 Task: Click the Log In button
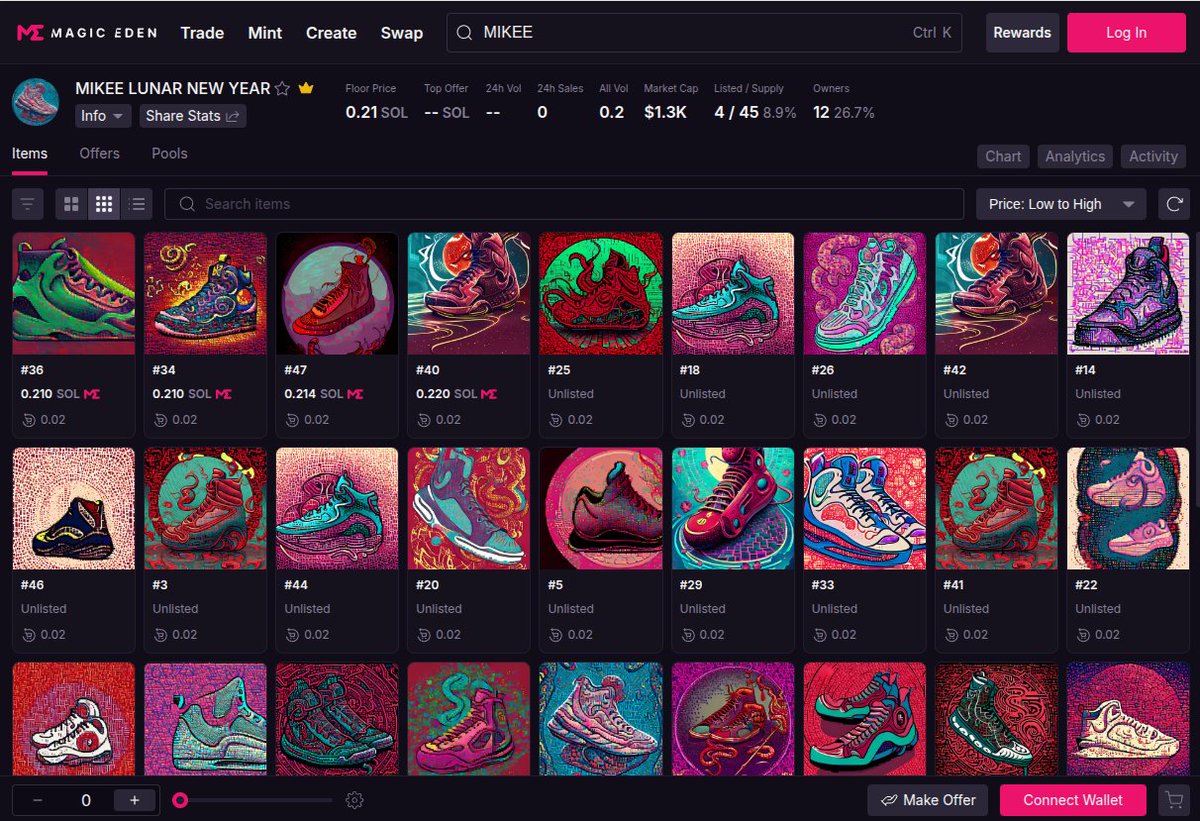[x=1126, y=33]
